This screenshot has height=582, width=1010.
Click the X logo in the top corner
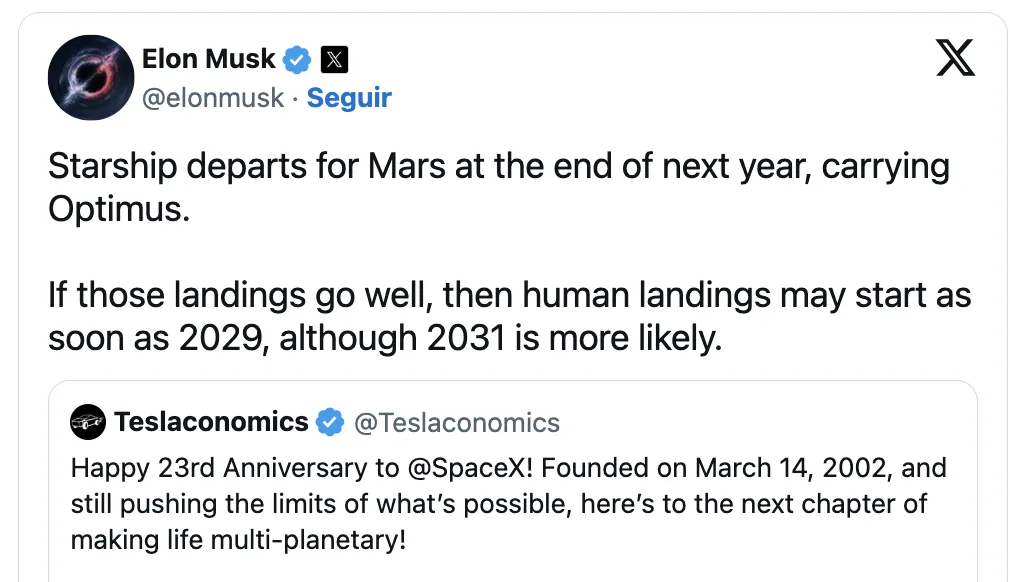[955, 59]
